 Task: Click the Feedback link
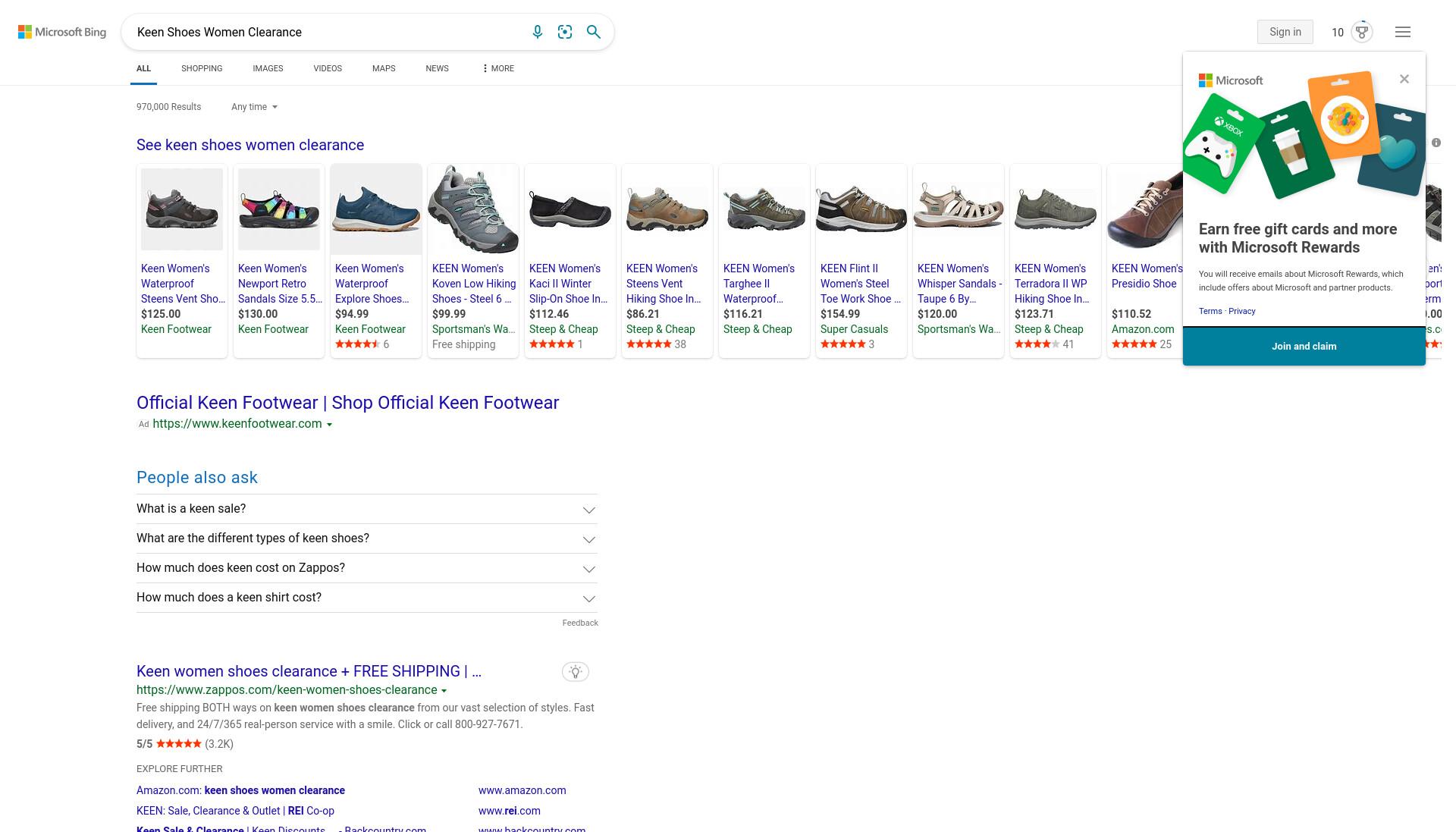tap(580, 623)
